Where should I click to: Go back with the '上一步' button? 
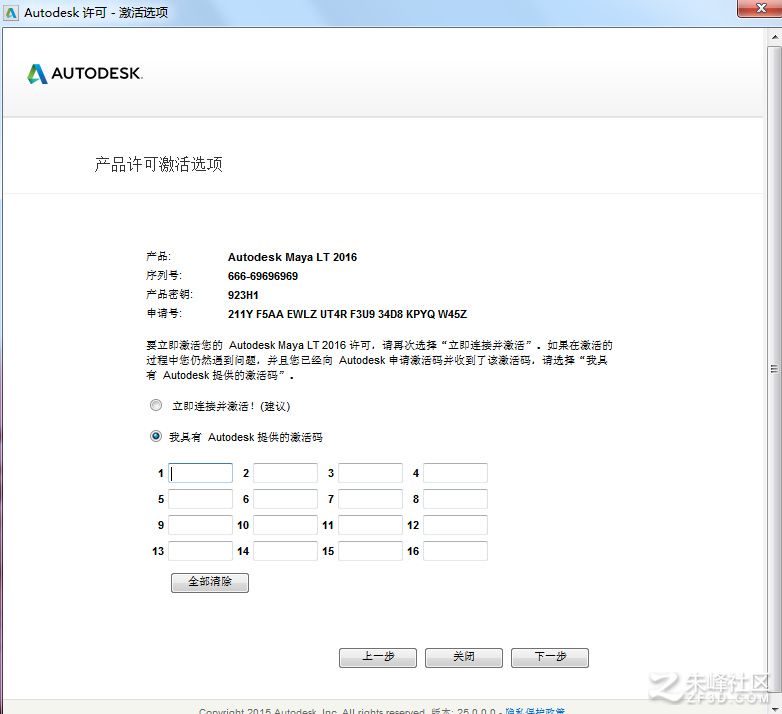tap(378, 658)
